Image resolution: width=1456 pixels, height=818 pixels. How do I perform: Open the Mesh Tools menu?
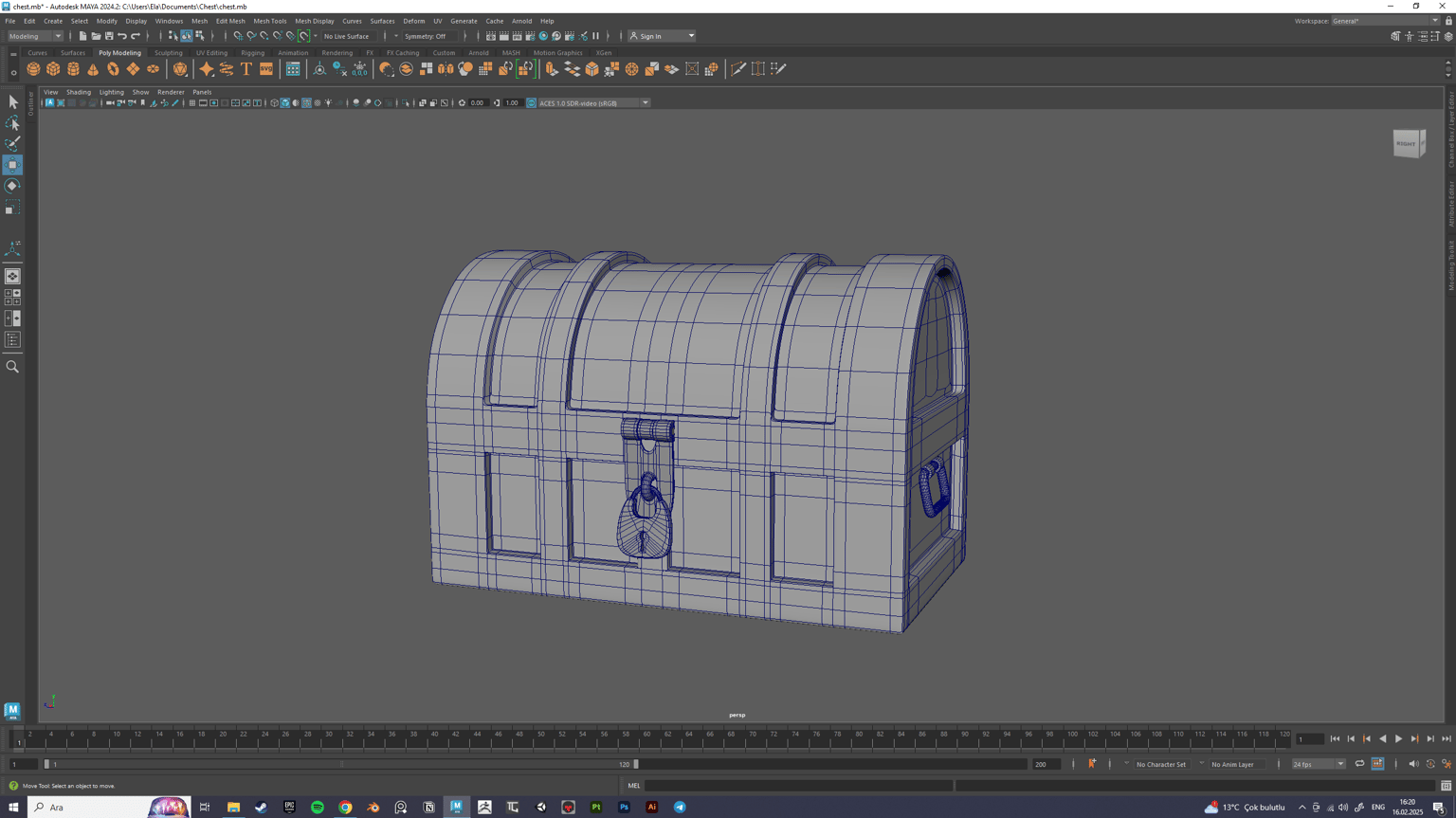click(x=269, y=21)
